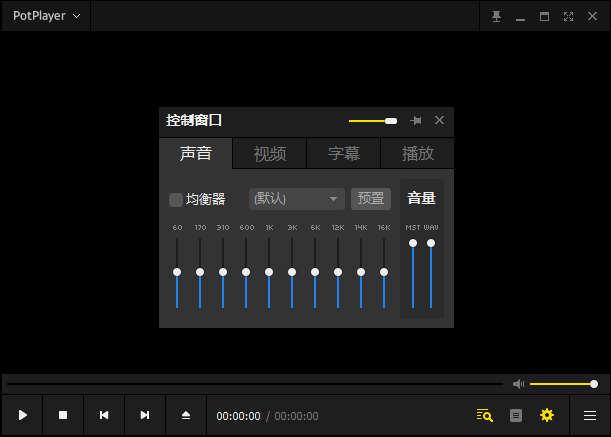Switch to the 字幕 tab
Viewport: 611px width, 437px height.
[x=344, y=154]
